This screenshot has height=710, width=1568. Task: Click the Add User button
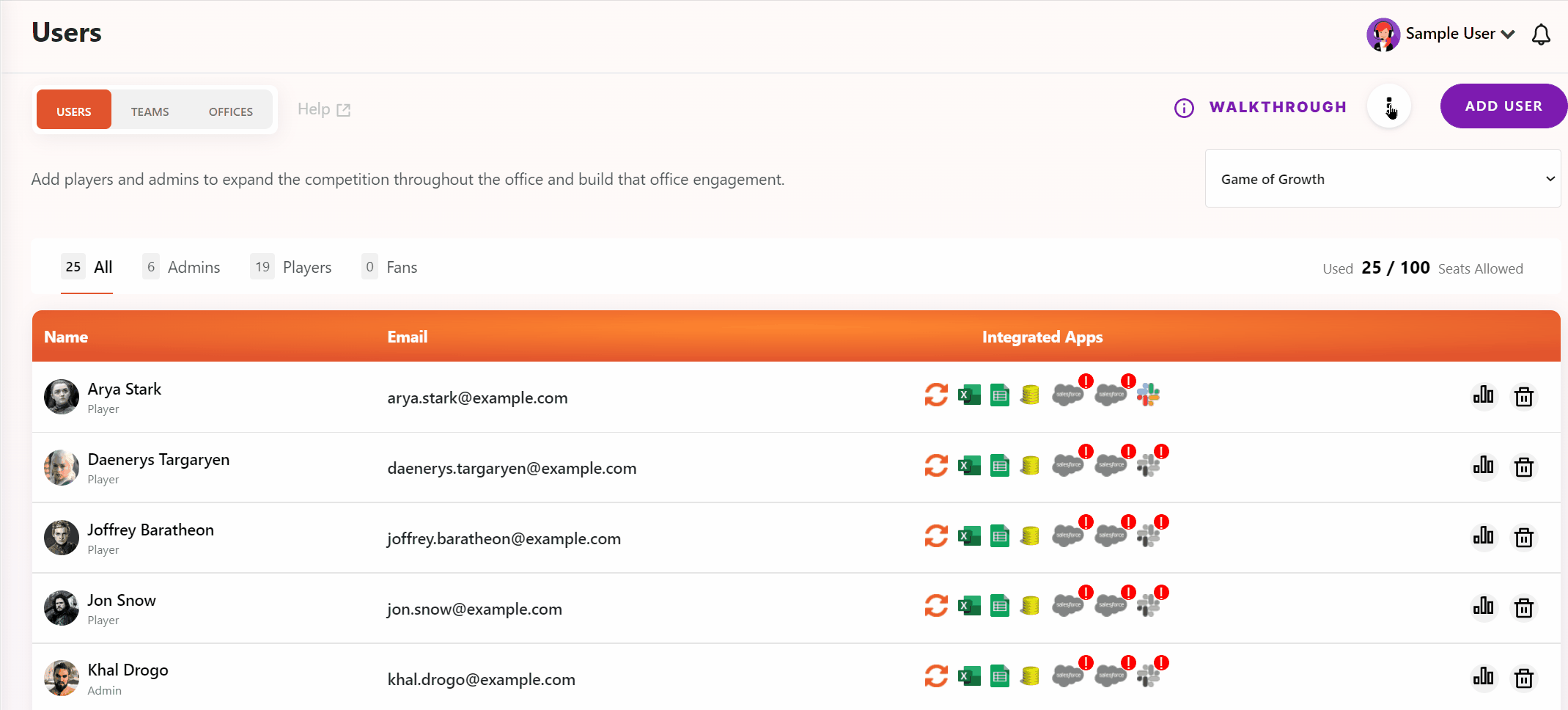tap(1503, 106)
